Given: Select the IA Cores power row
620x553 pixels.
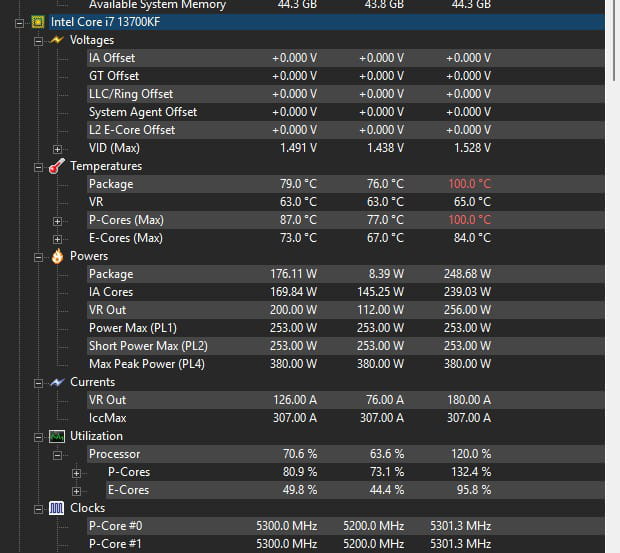Looking at the screenshot, I should coord(346,292).
